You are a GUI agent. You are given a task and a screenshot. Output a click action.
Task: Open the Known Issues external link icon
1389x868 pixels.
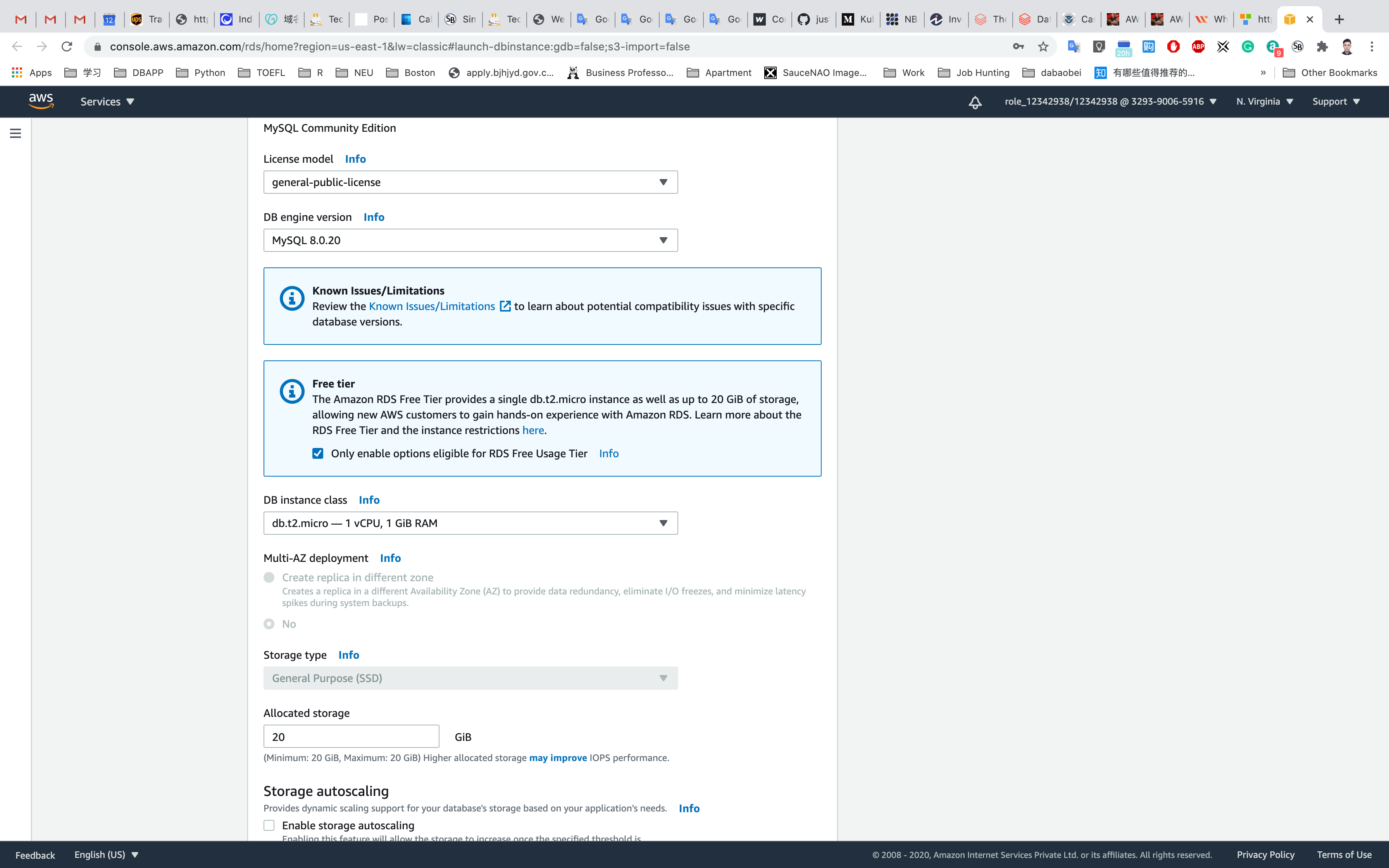505,306
